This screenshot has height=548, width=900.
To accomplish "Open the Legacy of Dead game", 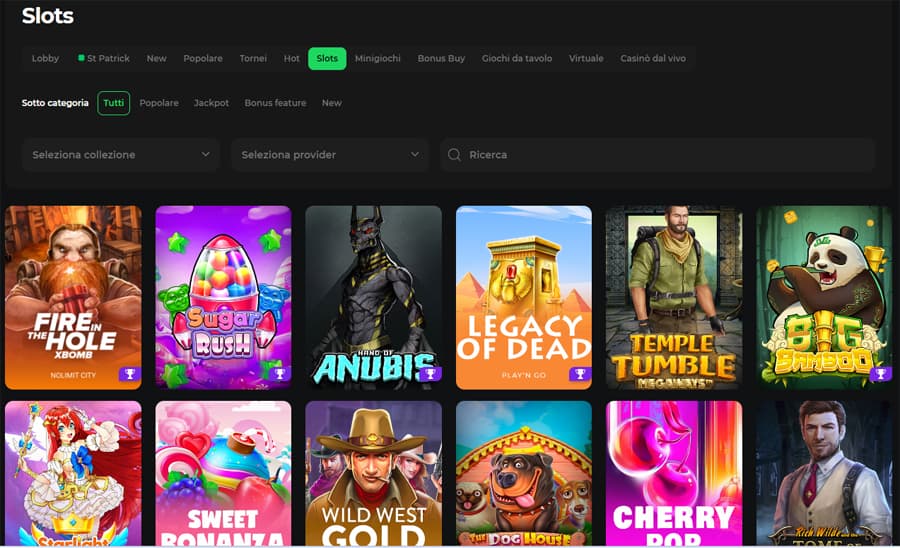I will (523, 297).
